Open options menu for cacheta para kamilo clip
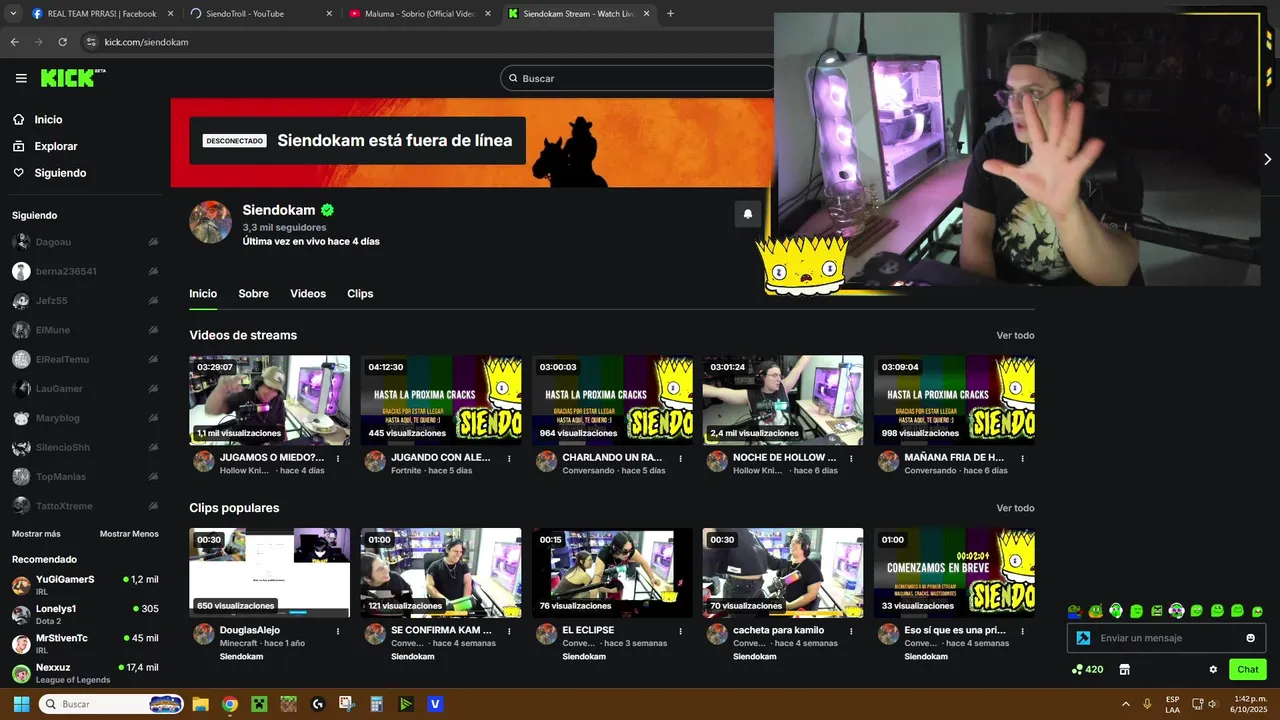This screenshot has height=720, width=1280. coord(851,632)
